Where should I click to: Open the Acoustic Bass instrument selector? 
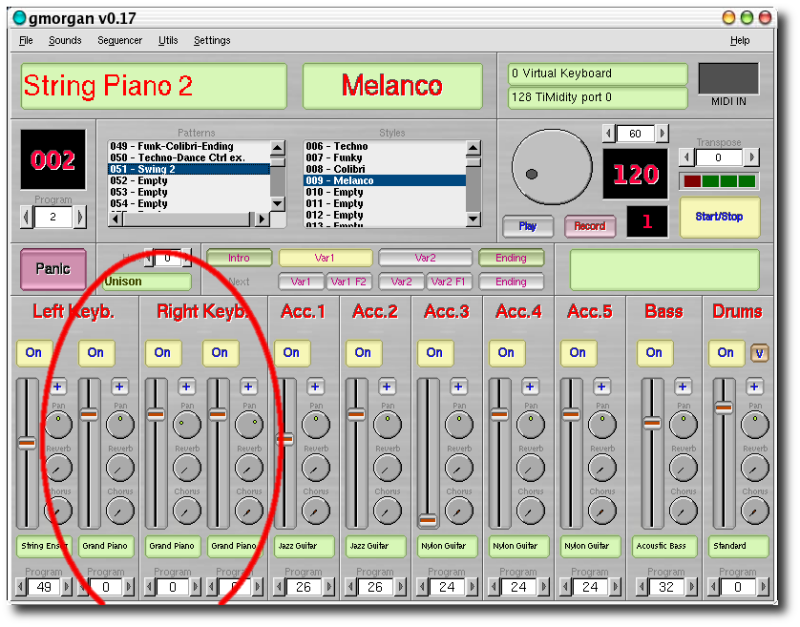pyautogui.click(x=667, y=546)
